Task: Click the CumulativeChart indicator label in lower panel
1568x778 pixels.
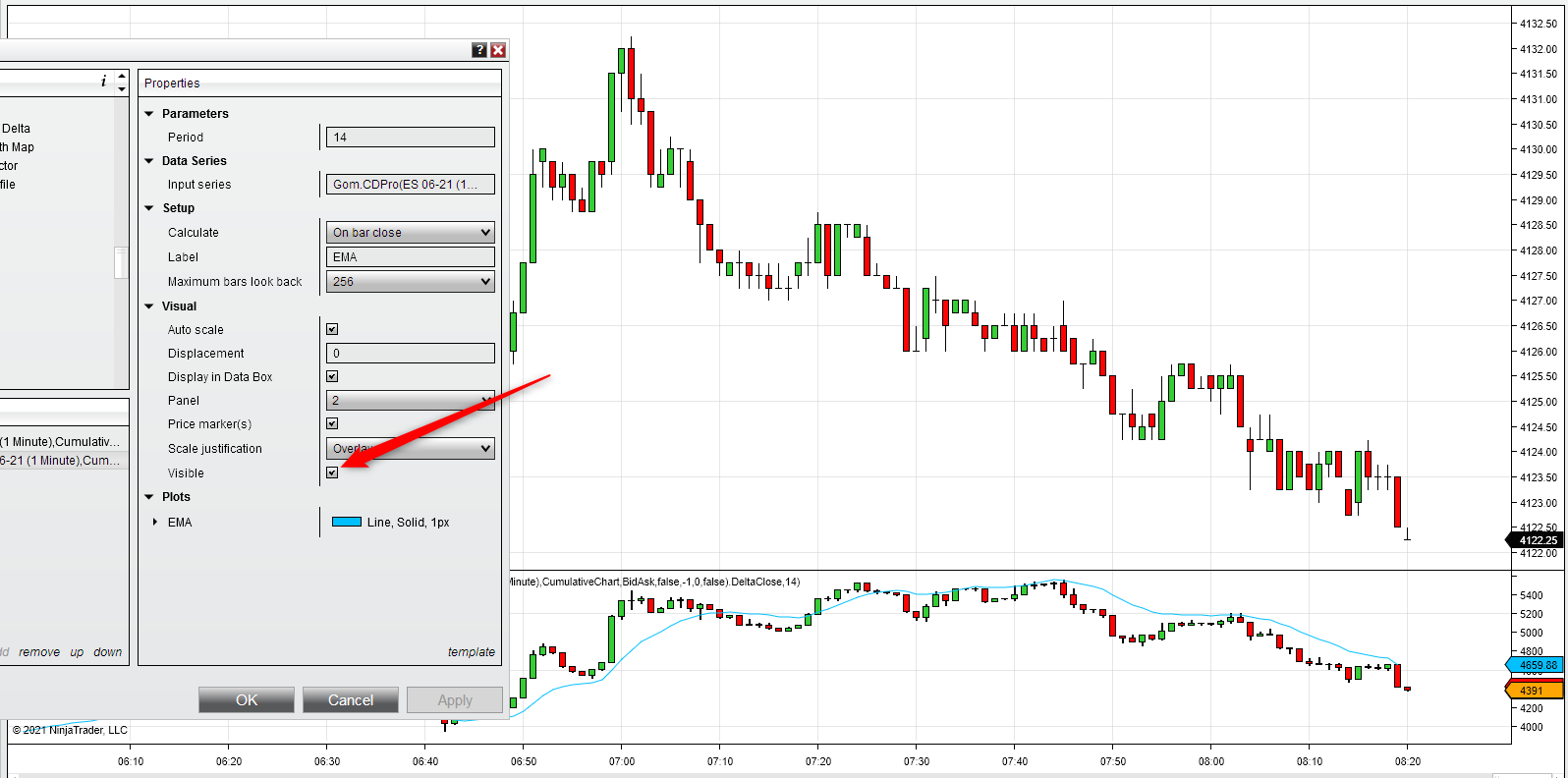Action: click(x=654, y=583)
